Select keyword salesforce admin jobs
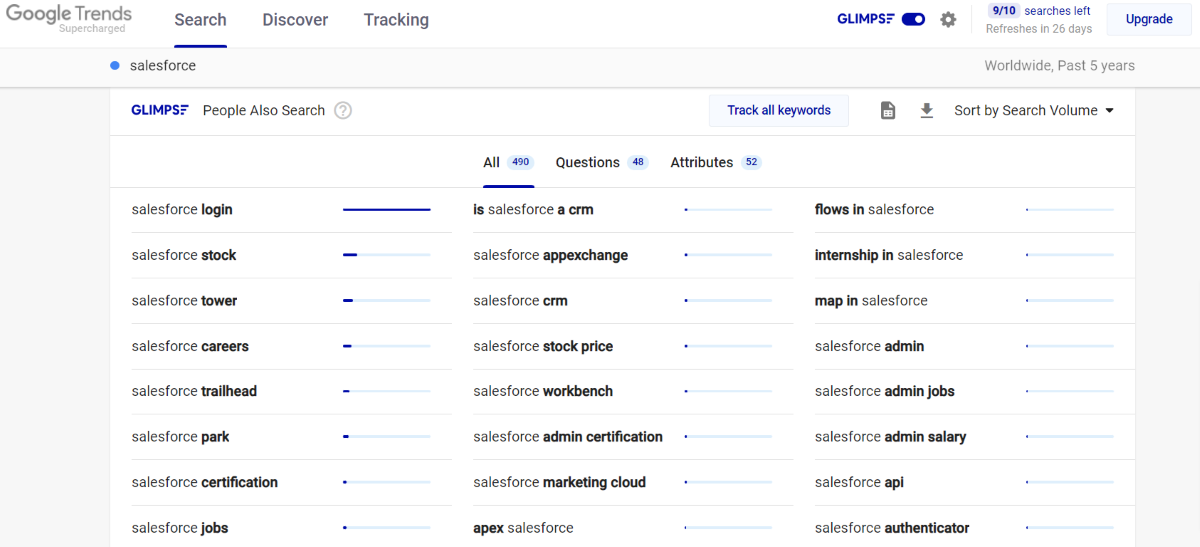 pyautogui.click(x=885, y=391)
